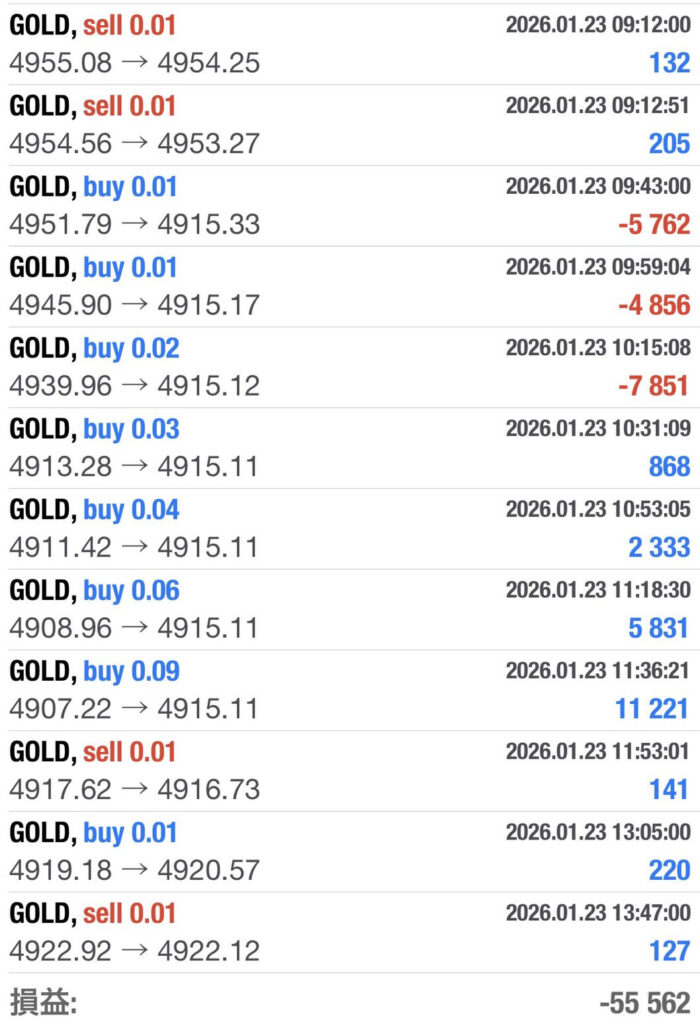Tap the price range 4908.96 → 4915.11

coord(134,628)
